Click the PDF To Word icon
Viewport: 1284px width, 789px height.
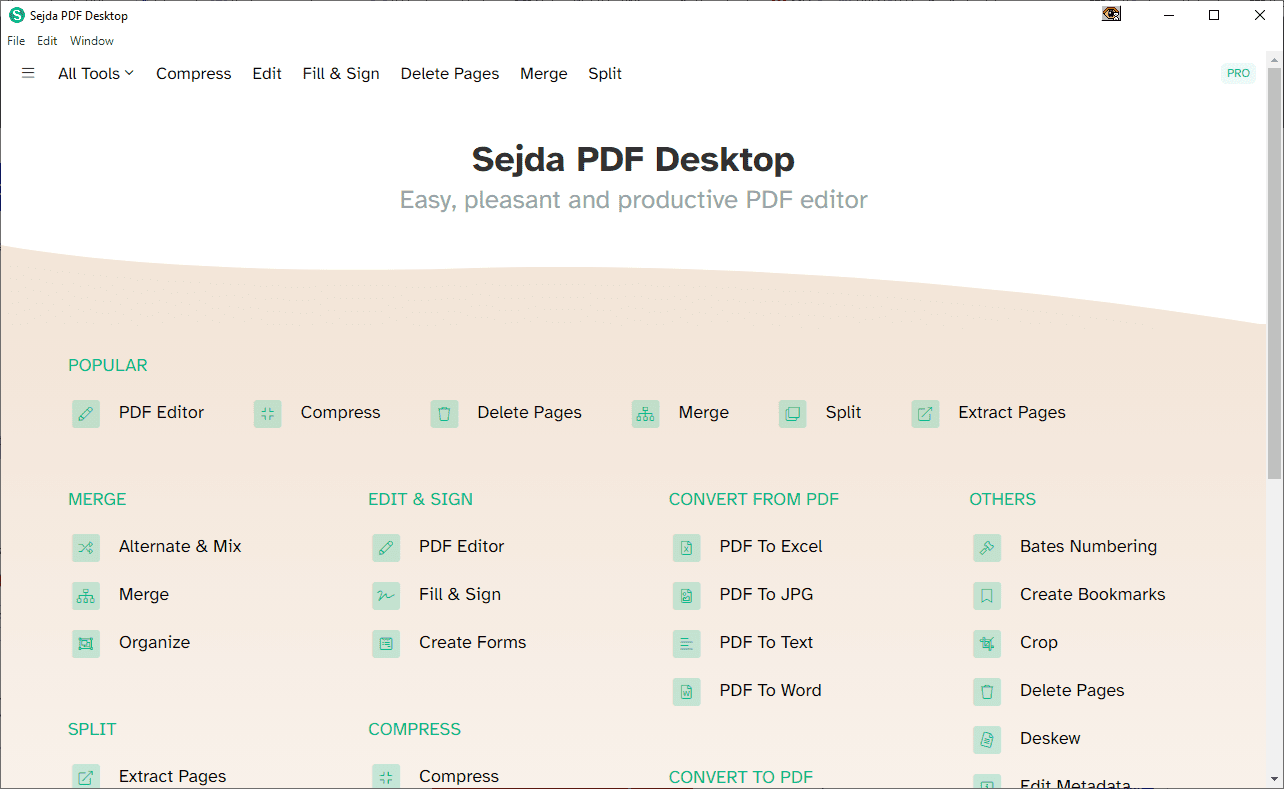[x=687, y=691]
